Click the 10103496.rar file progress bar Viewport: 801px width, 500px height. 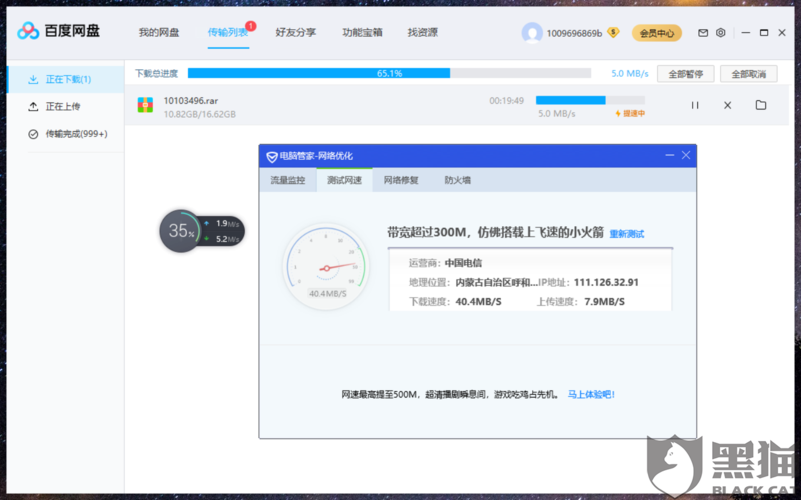[x=590, y=100]
